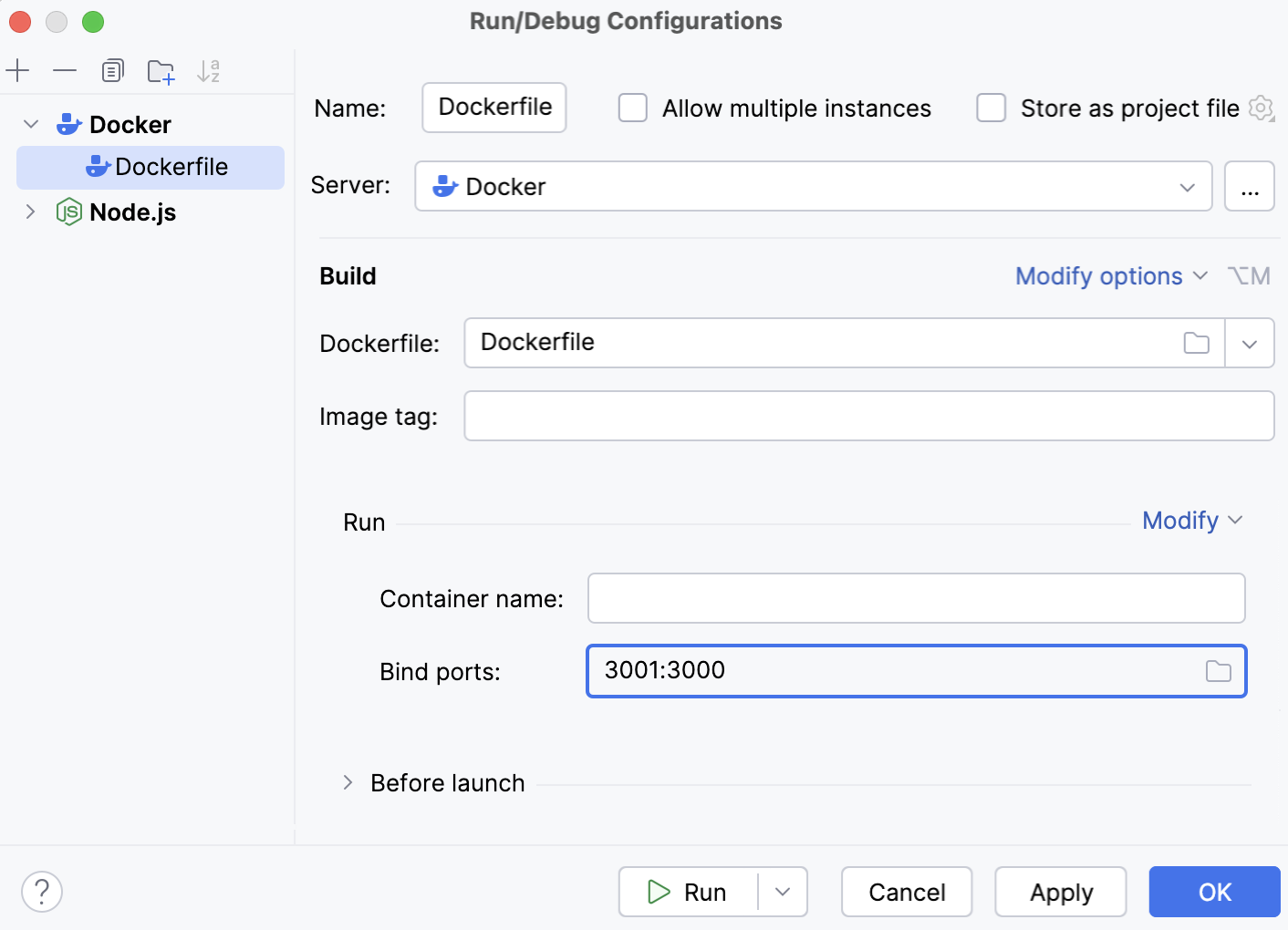1288x930 pixels.
Task: Sort configurations alphabetically
Action: pos(208,71)
